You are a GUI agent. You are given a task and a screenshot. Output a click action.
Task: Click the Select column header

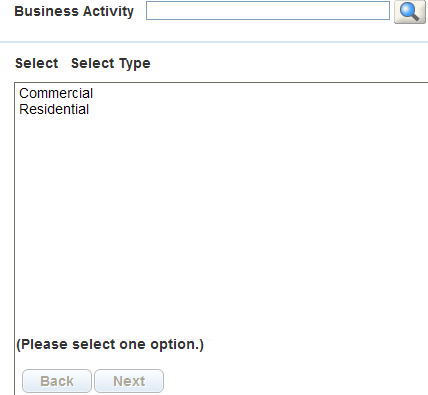37,63
